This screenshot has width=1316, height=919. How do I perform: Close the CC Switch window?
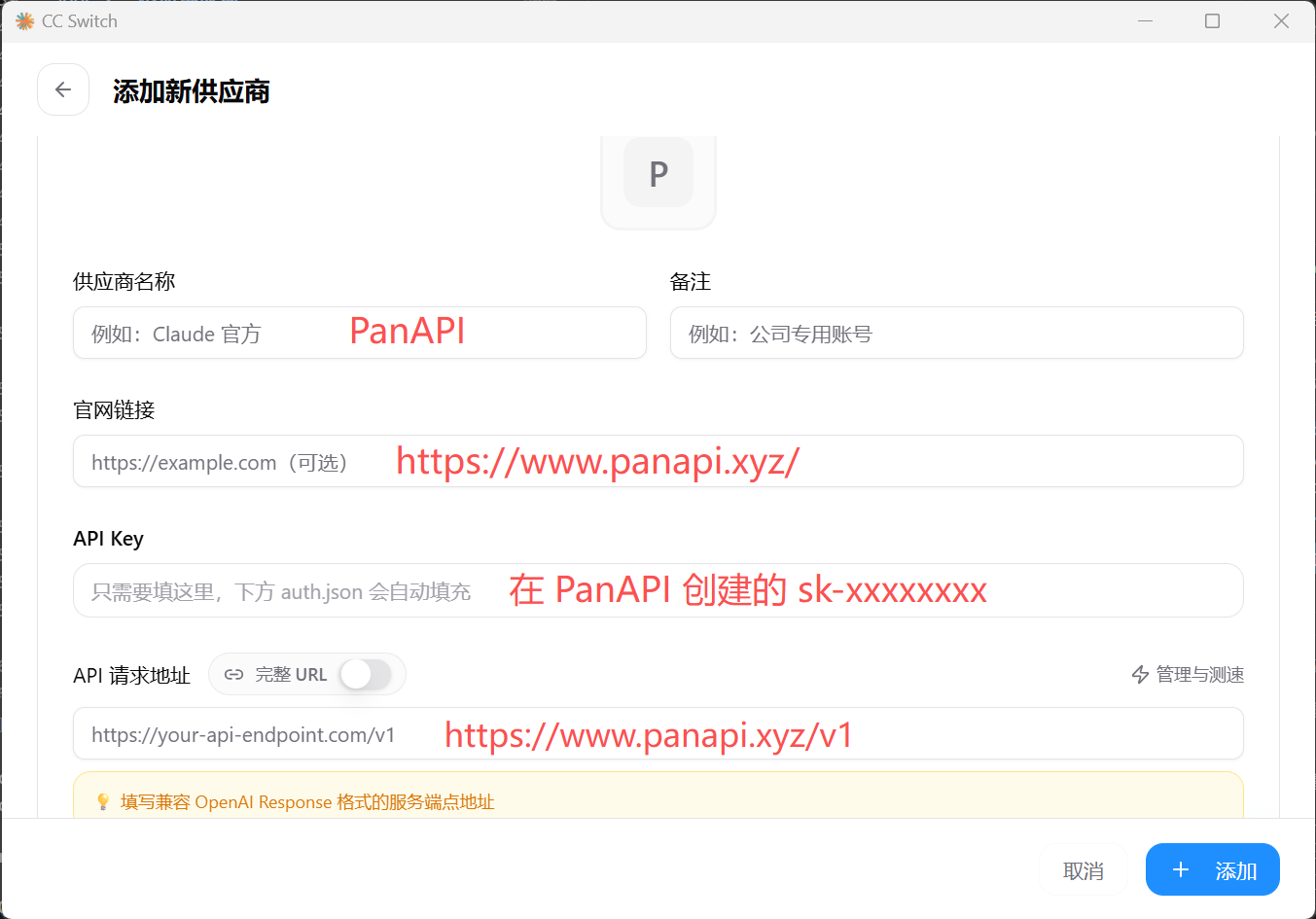(x=1281, y=20)
